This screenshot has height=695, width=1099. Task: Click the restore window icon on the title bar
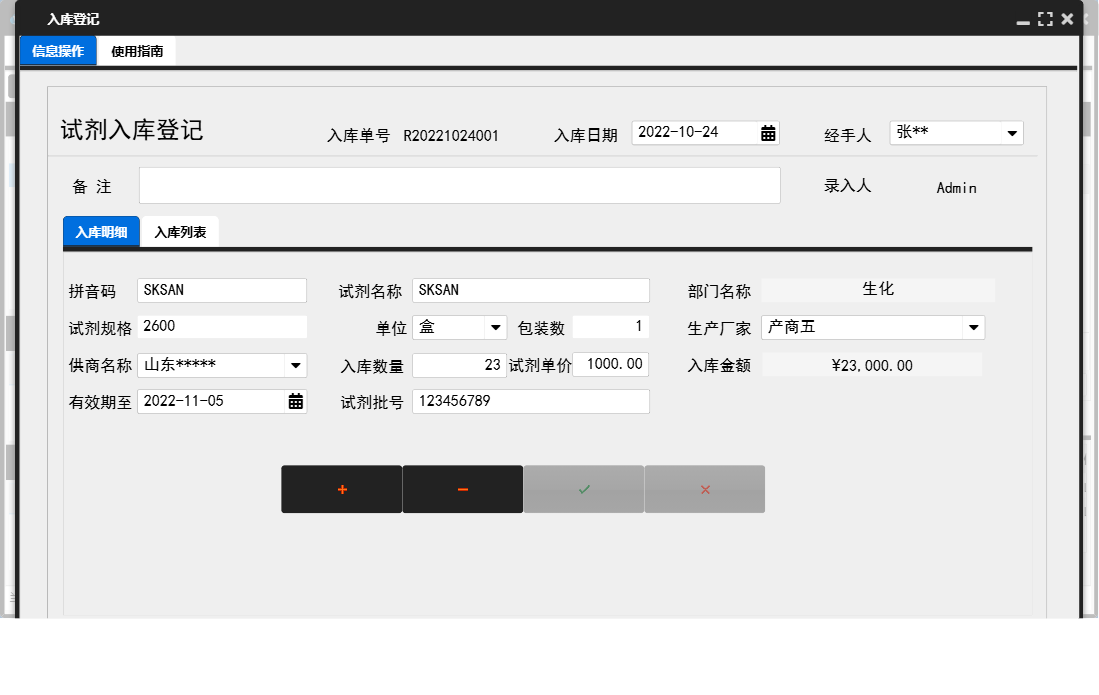(x=1045, y=18)
